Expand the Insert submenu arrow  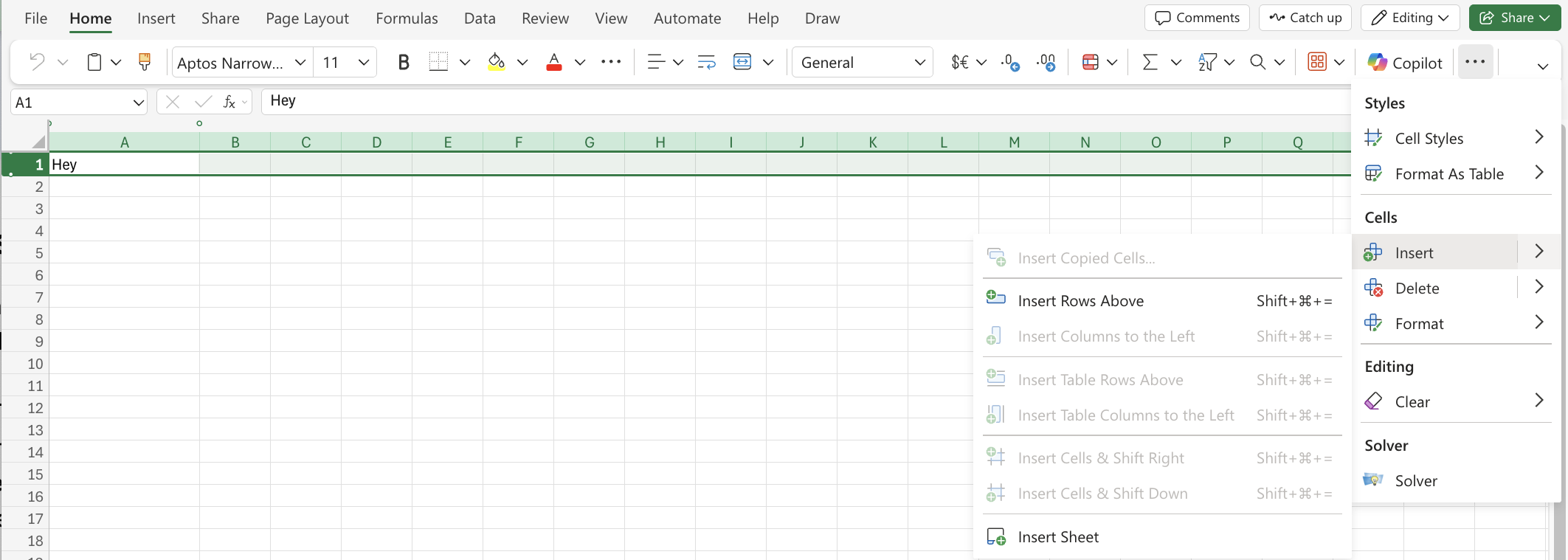(1539, 252)
